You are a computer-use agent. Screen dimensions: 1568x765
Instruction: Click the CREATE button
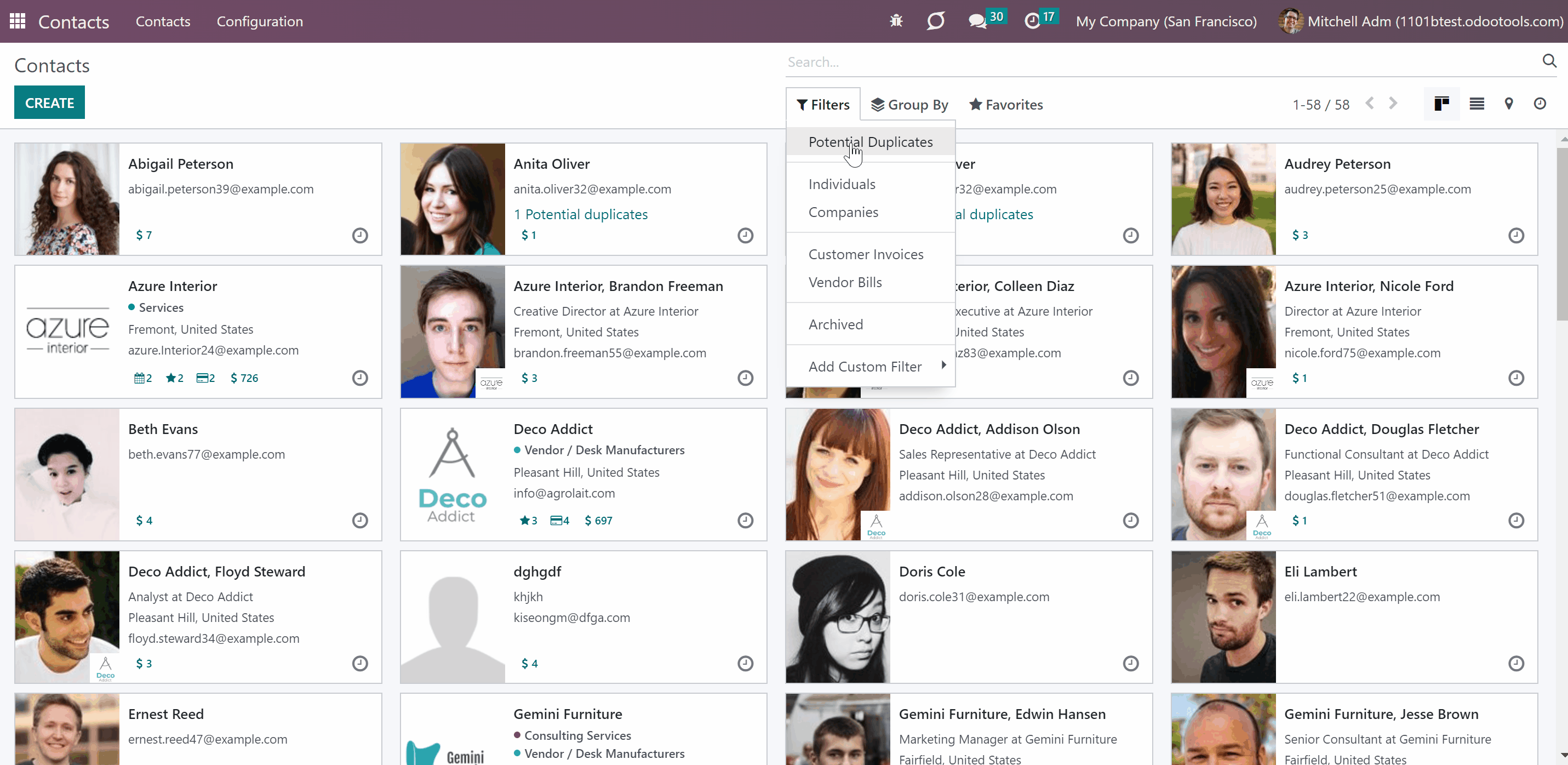(x=49, y=102)
